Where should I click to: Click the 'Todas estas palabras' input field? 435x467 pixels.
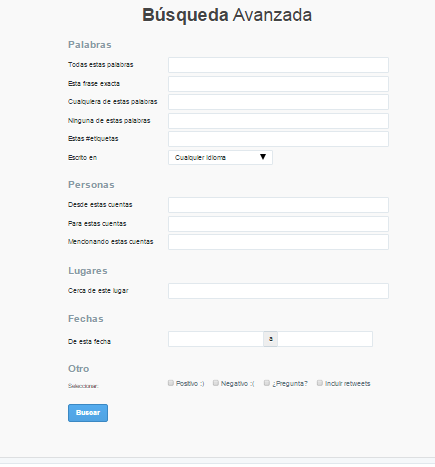(x=278, y=65)
